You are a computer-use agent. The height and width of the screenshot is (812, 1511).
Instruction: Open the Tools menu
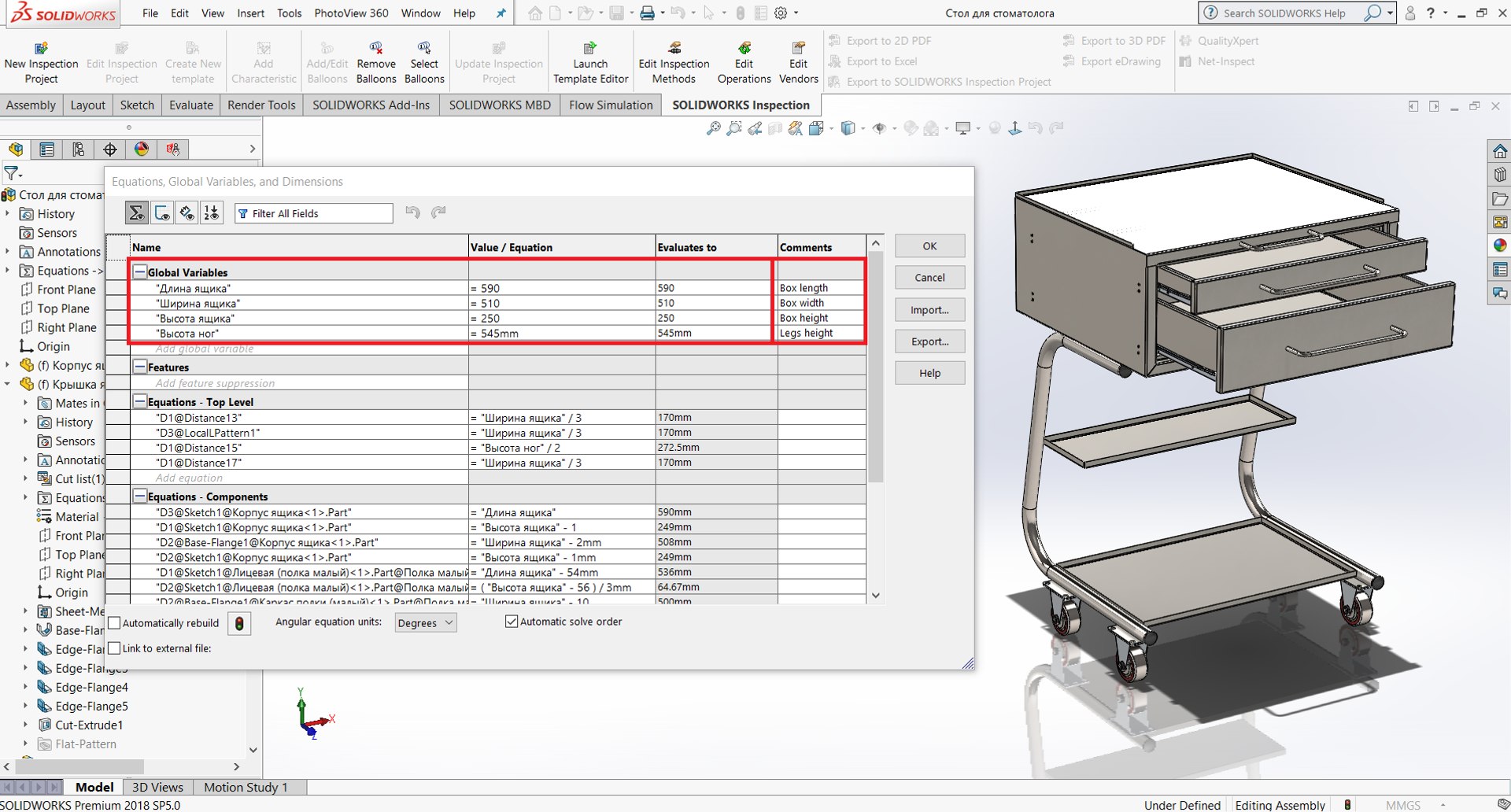click(x=289, y=13)
